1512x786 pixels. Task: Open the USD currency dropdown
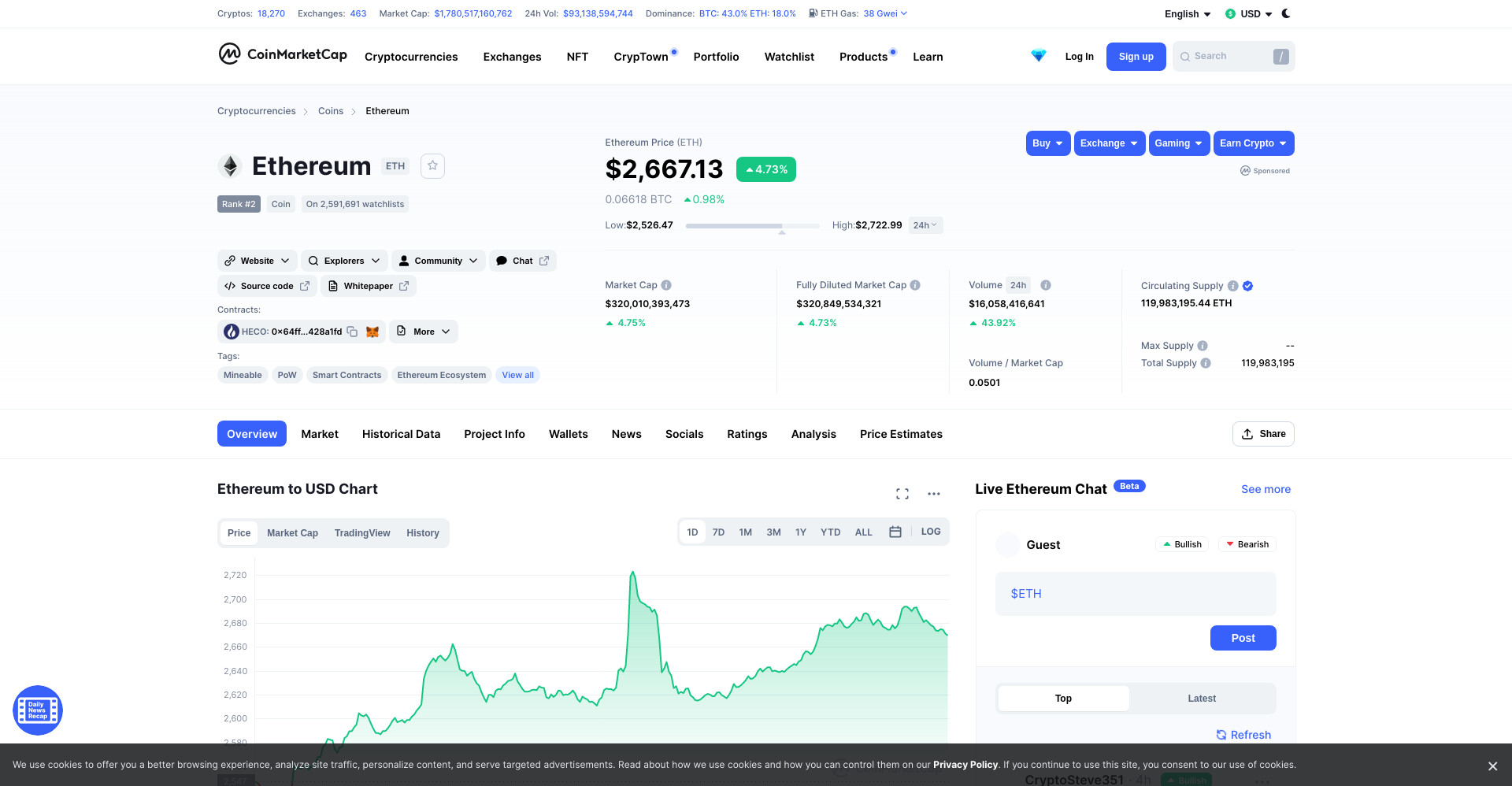pyautogui.click(x=1249, y=14)
